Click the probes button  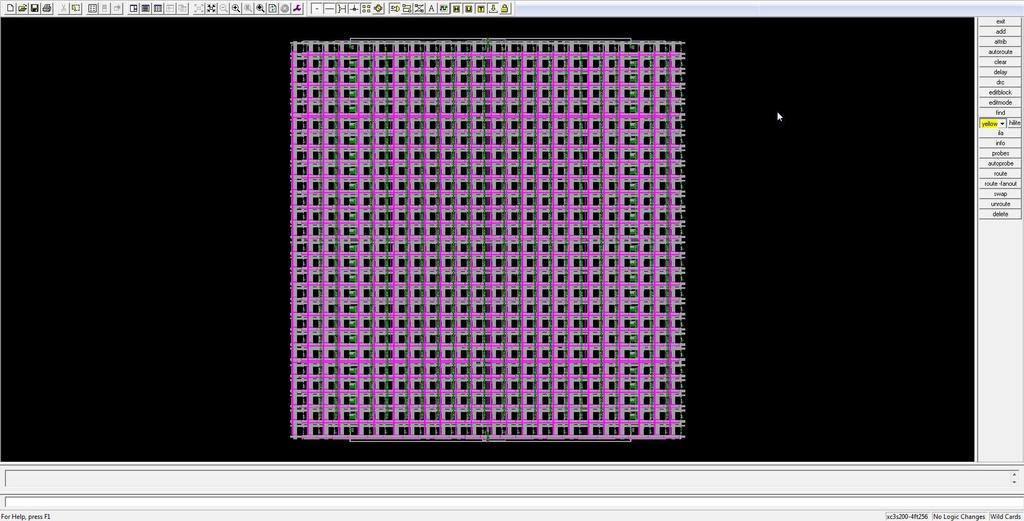(x=1000, y=153)
